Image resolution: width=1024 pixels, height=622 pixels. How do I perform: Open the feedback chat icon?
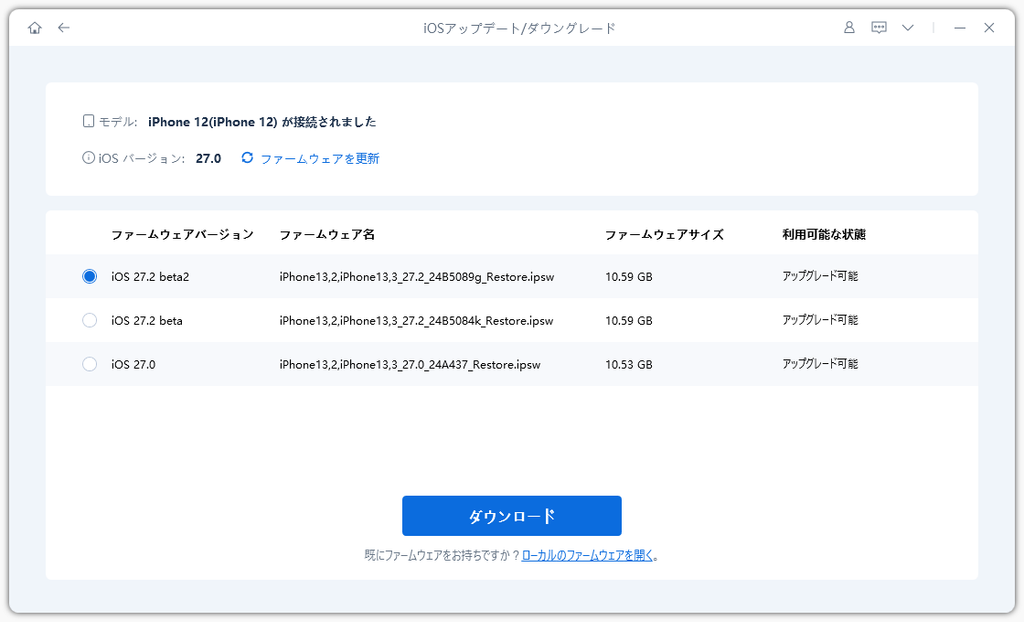[879, 27]
